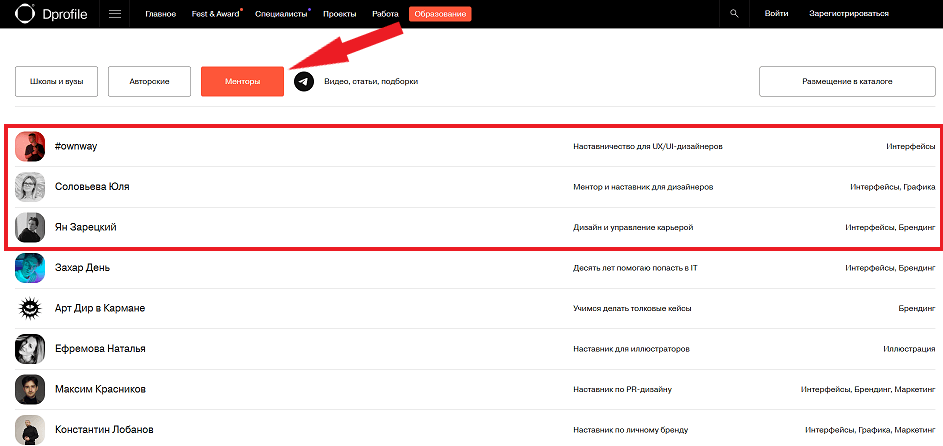Switch to Авторские tab

click(x=149, y=81)
